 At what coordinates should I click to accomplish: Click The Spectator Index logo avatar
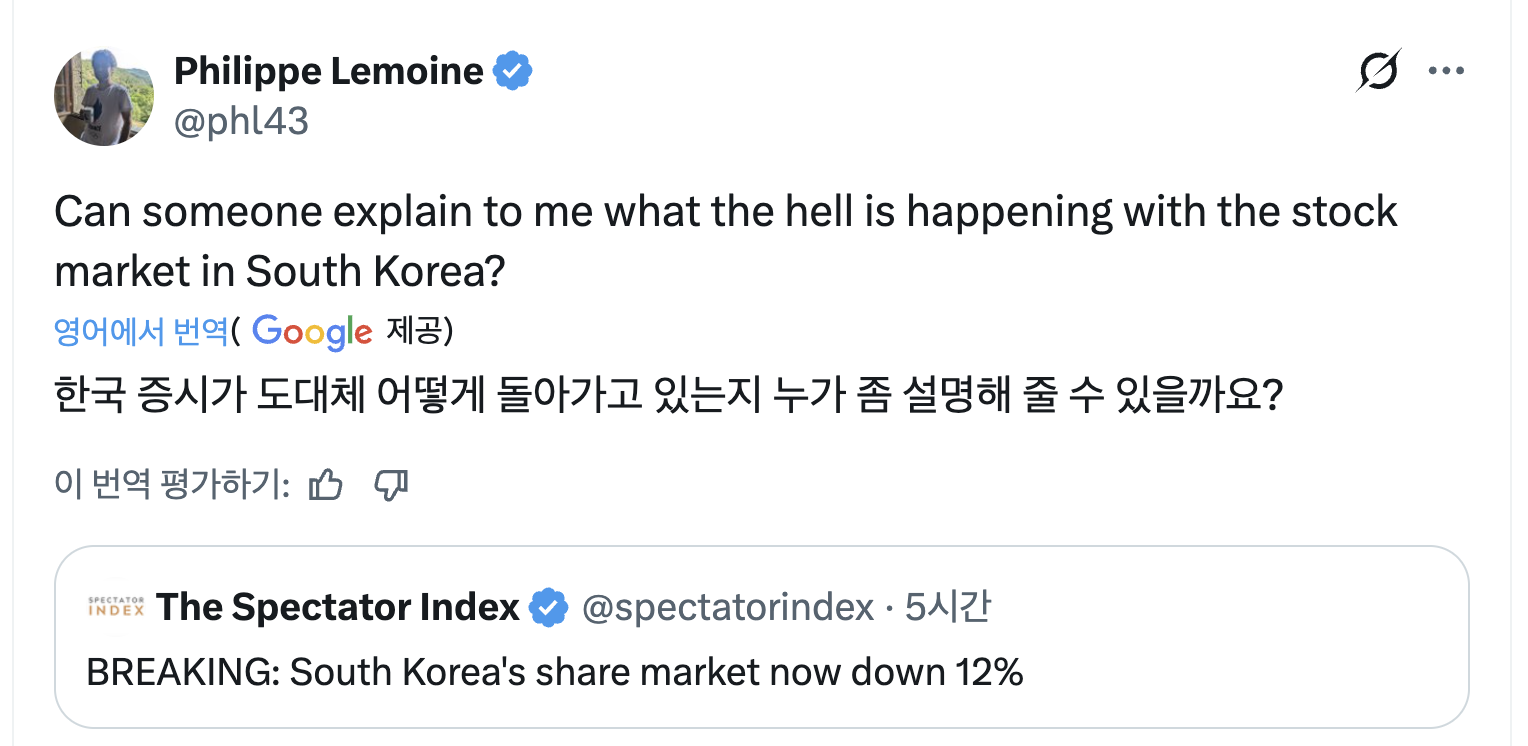[116, 607]
